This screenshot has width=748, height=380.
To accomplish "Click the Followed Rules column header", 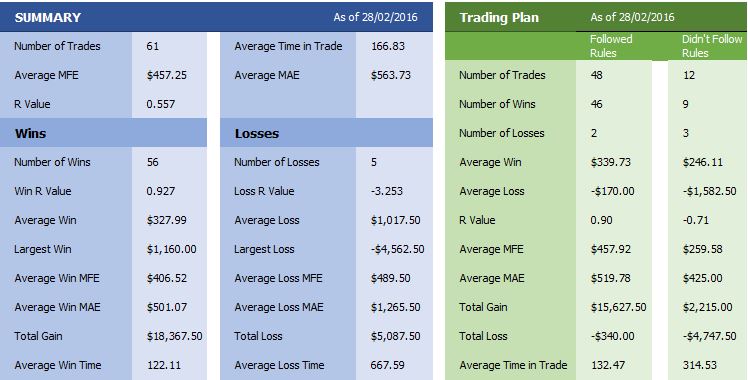I will pos(611,46).
